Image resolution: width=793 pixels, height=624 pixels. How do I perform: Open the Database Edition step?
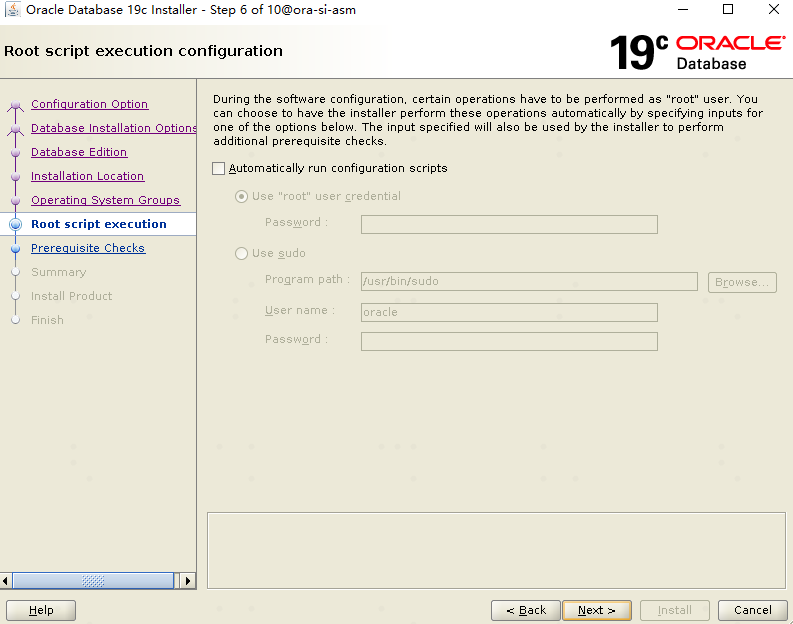(x=79, y=152)
